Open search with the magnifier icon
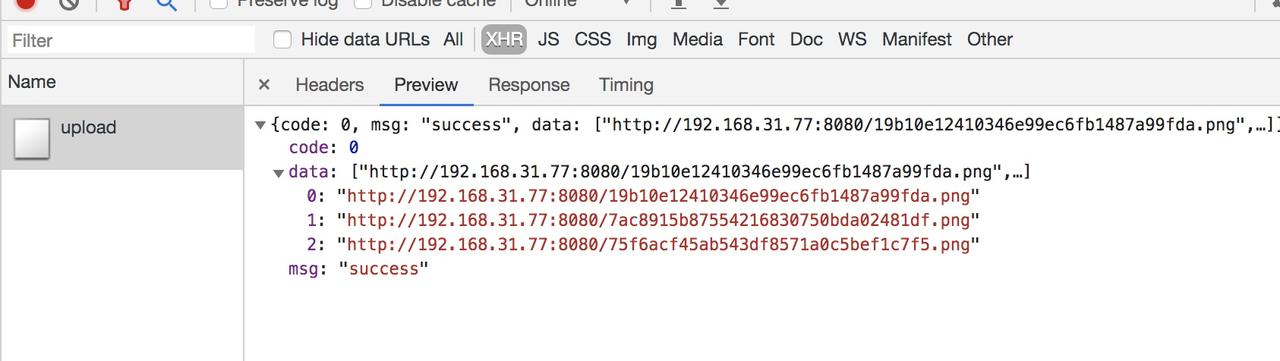Image resolution: width=1280 pixels, height=361 pixels. click(166, 4)
